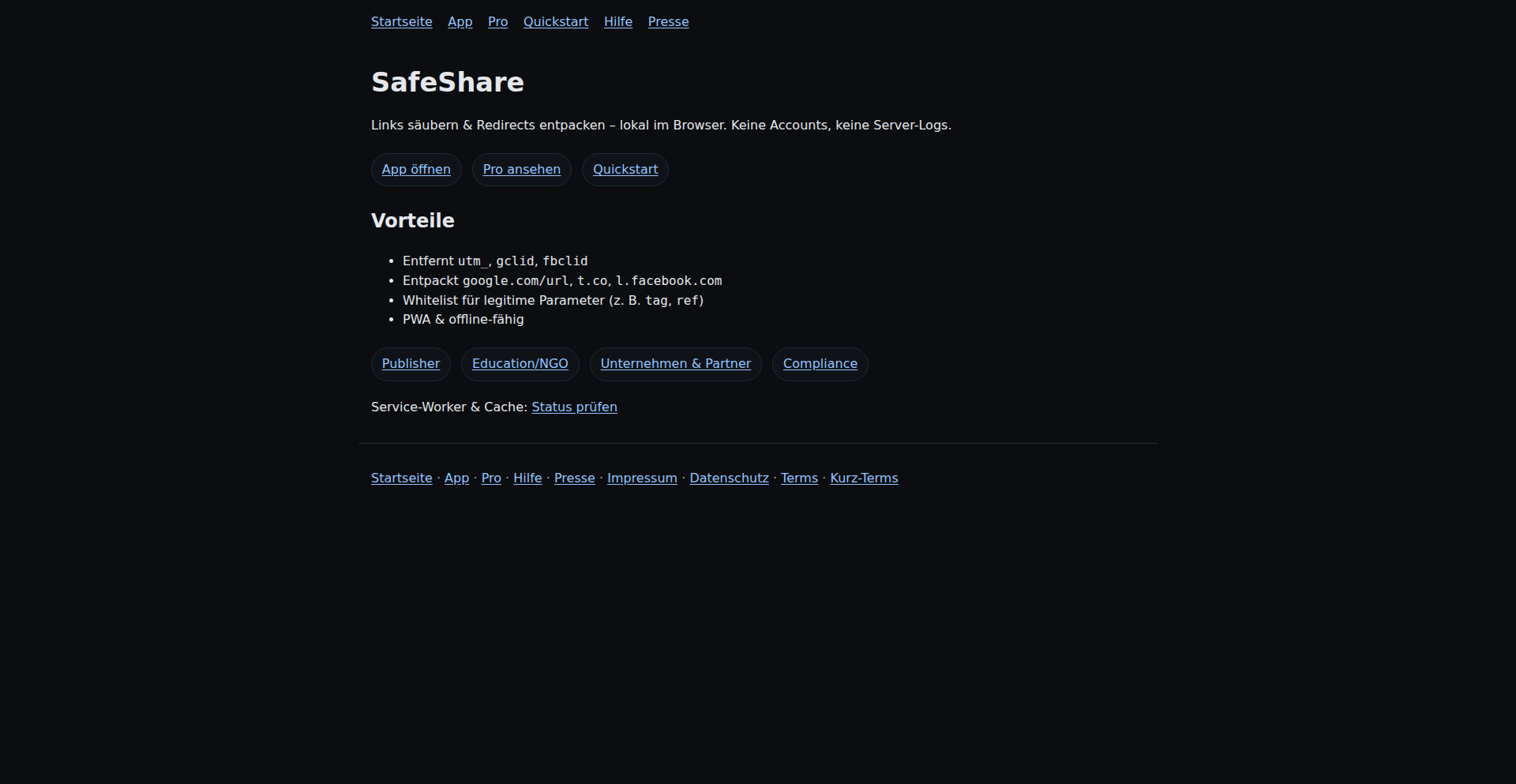Image resolution: width=1516 pixels, height=784 pixels.
Task: Open the Presse link in the footer
Action: point(574,478)
